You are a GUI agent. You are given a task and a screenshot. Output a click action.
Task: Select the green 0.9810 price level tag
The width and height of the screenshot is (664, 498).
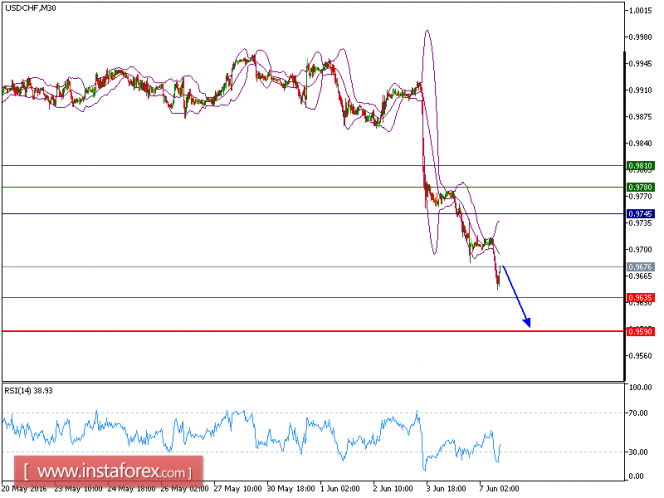(640, 166)
